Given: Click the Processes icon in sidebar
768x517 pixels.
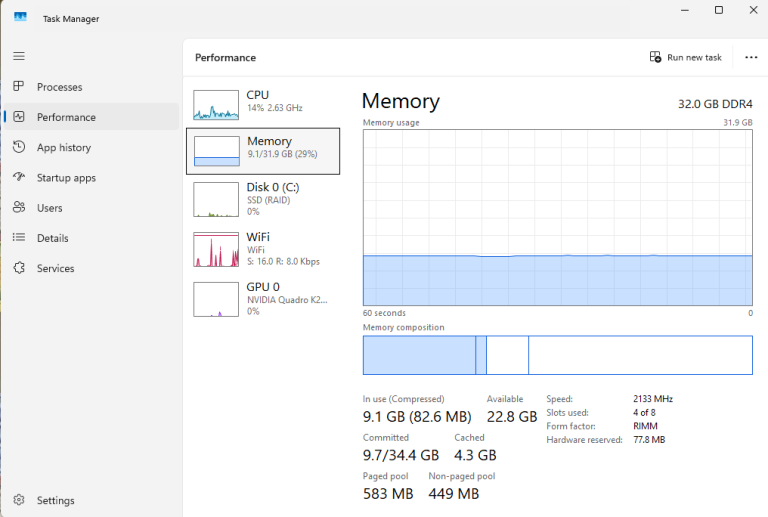Looking at the screenshot, I should 19,87.
